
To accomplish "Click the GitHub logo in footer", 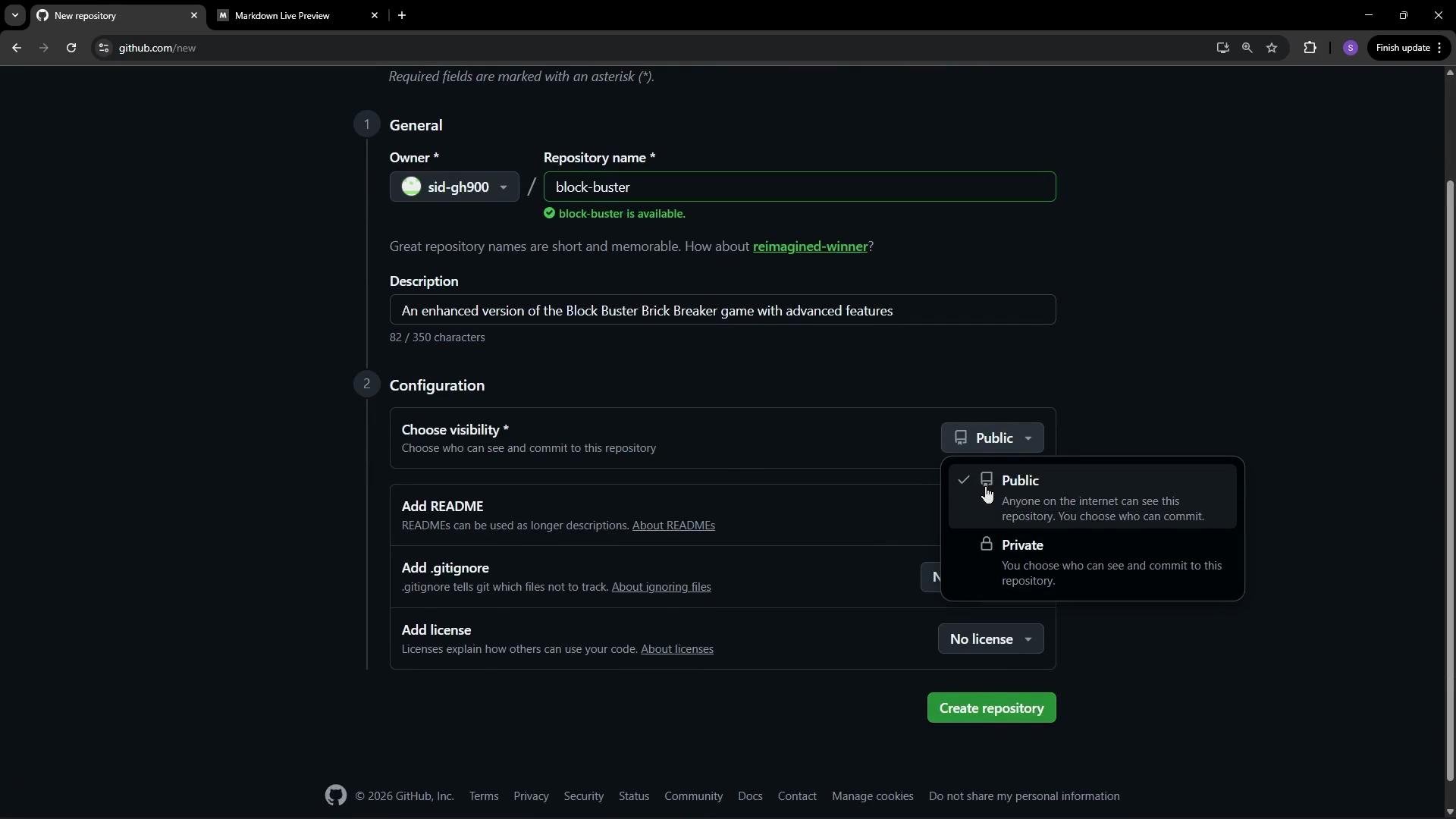I will click(x=336, y=795).
